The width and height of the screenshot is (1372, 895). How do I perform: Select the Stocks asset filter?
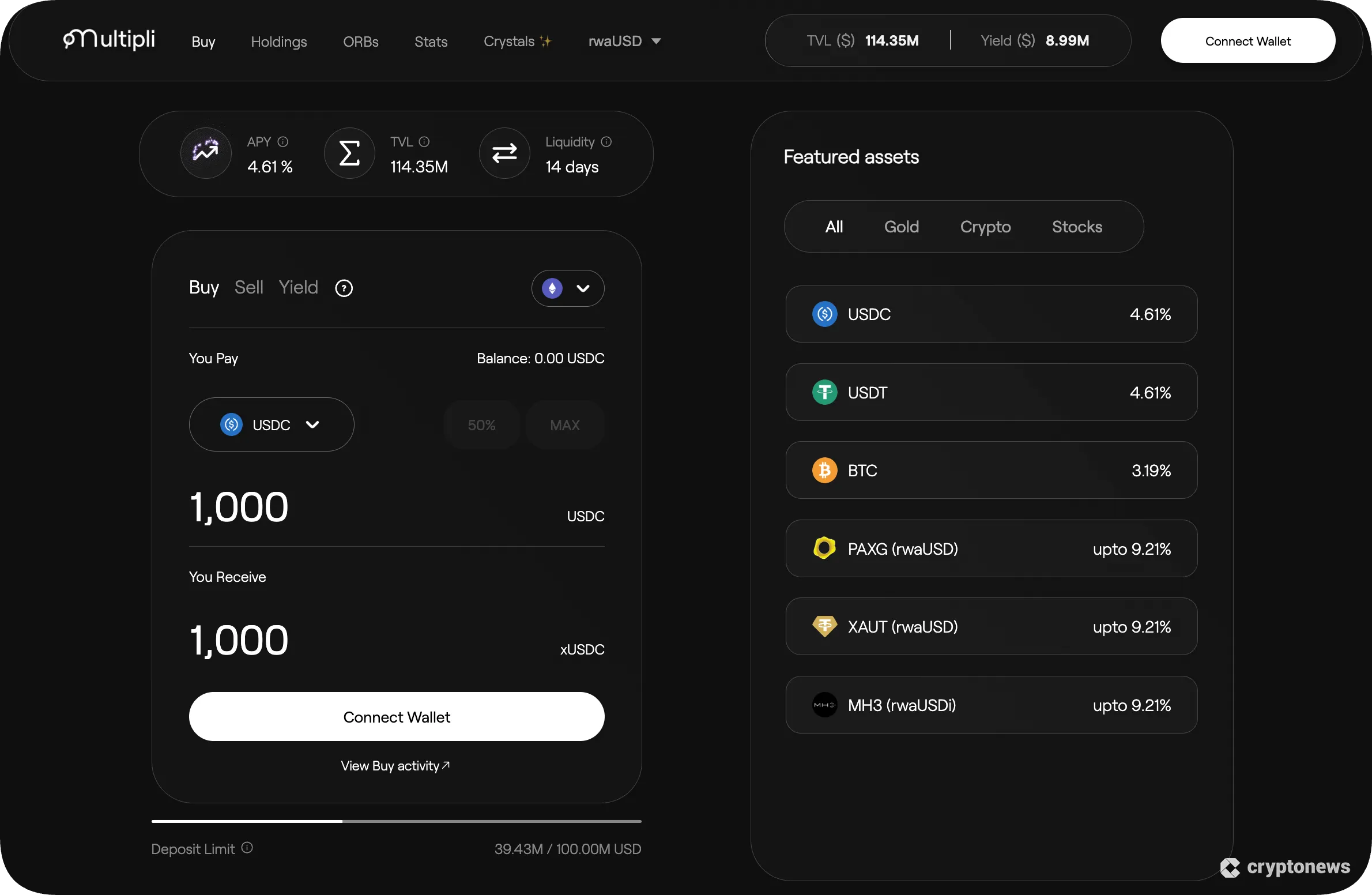point(1076,227)
